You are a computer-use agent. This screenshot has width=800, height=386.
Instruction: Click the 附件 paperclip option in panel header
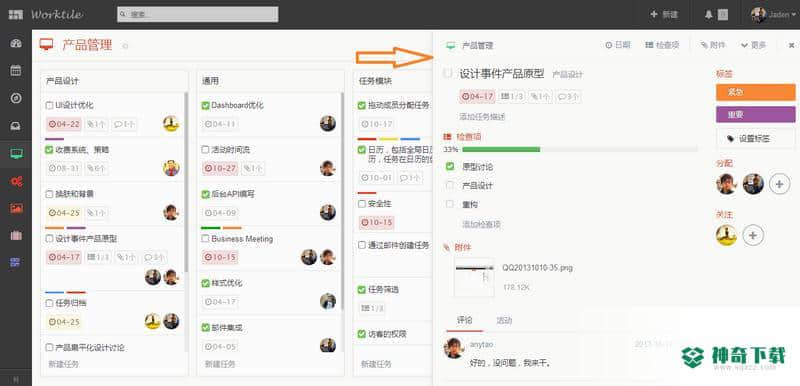[x=713, y=45]
